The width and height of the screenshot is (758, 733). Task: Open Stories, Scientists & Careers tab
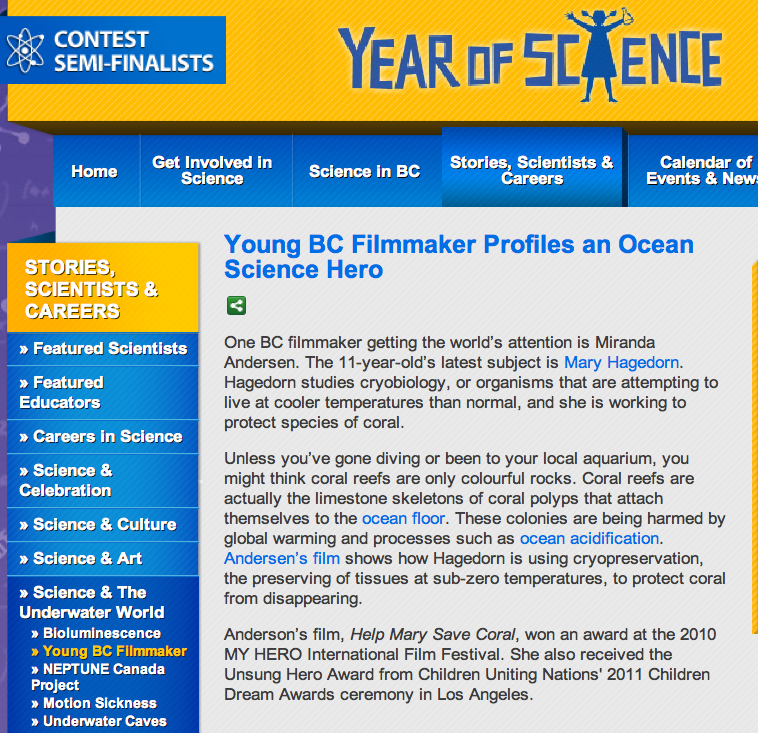(x=531, y=170)
